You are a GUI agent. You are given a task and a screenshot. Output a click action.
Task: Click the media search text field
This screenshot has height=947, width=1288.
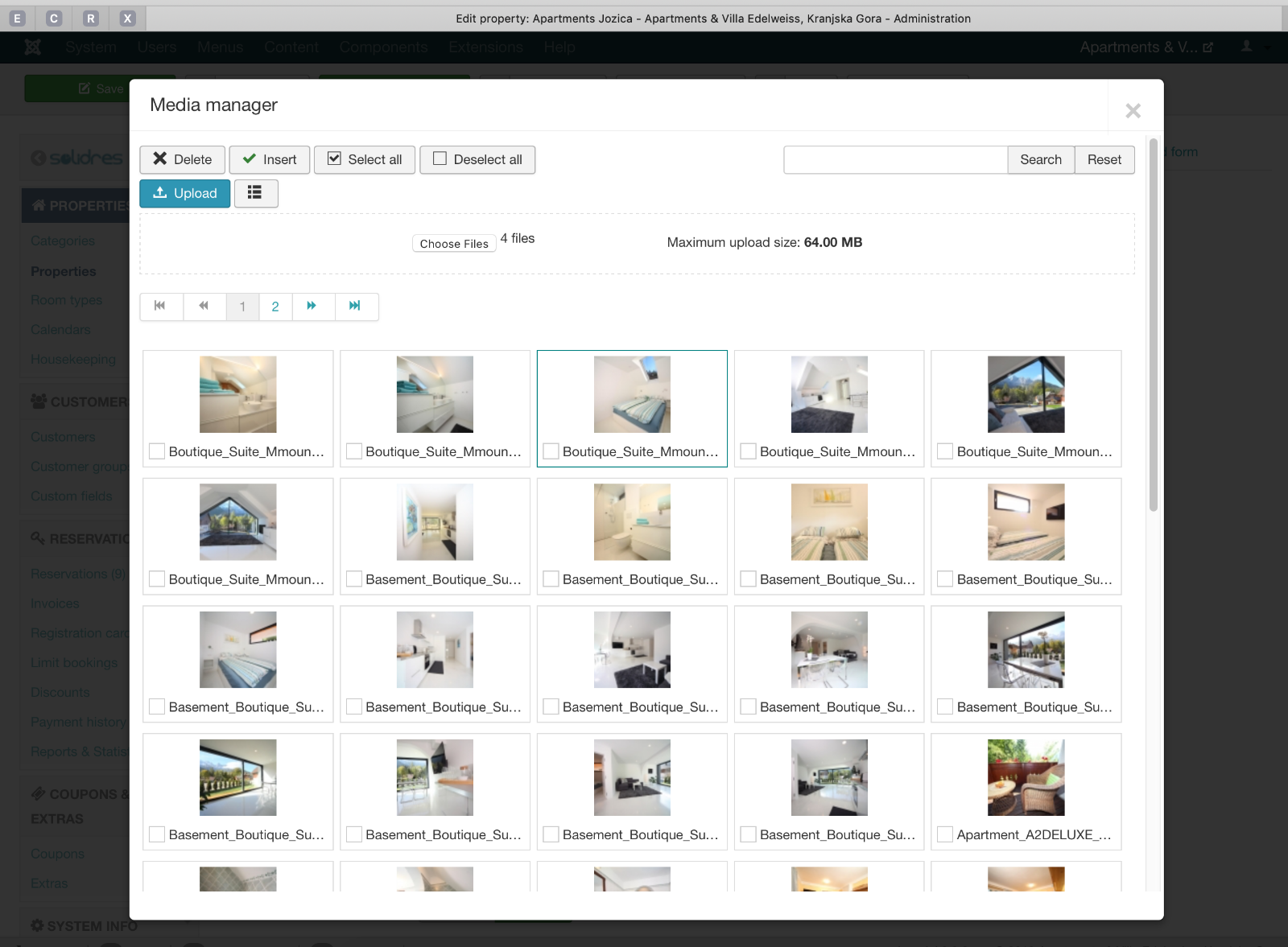[x=895, y=159]
